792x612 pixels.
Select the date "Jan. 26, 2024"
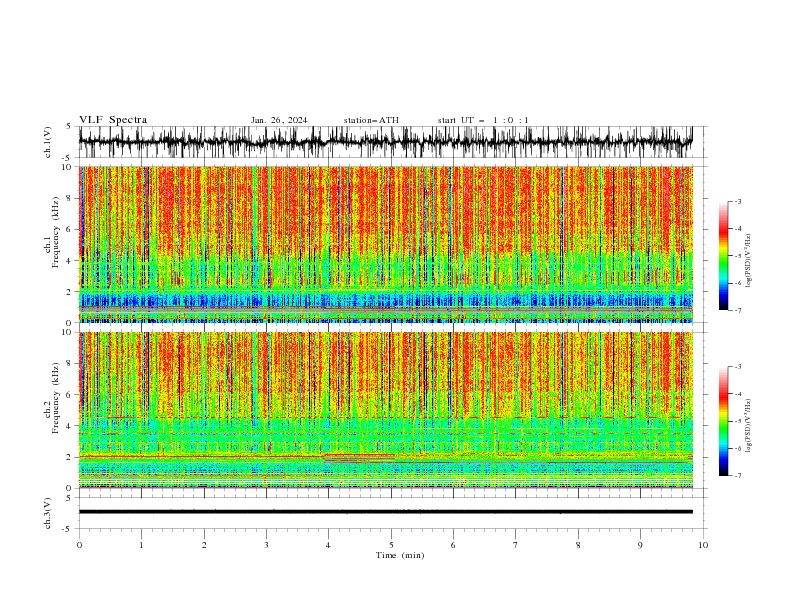point(279,120)
